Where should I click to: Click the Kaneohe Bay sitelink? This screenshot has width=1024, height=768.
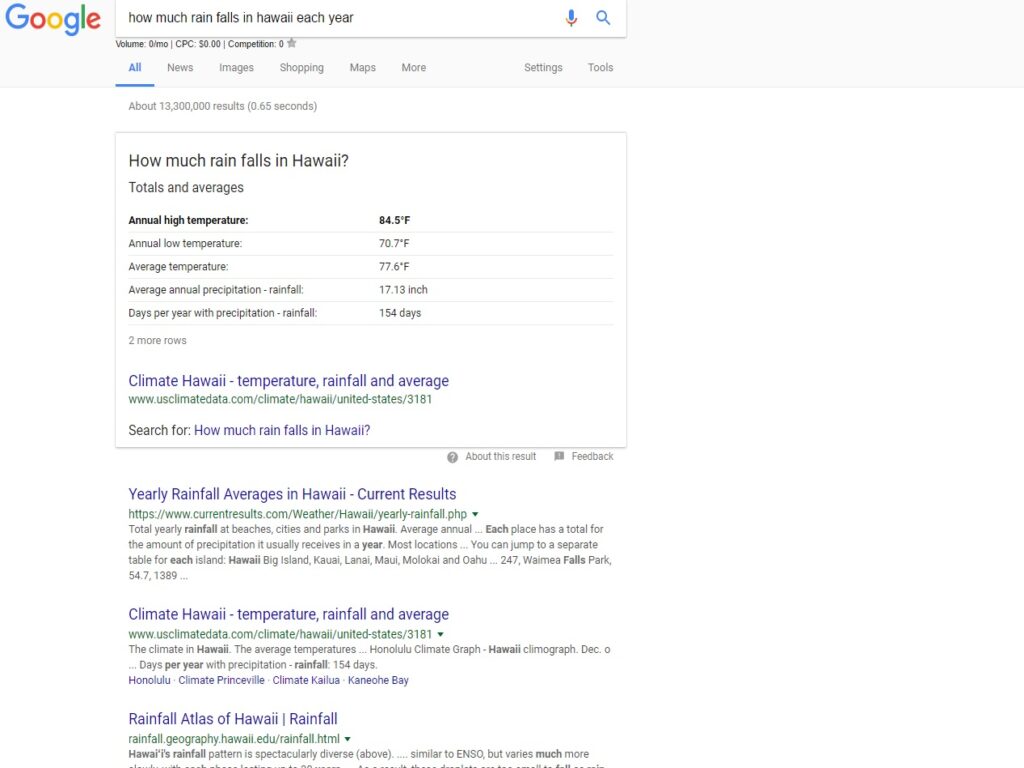[378, 680]
